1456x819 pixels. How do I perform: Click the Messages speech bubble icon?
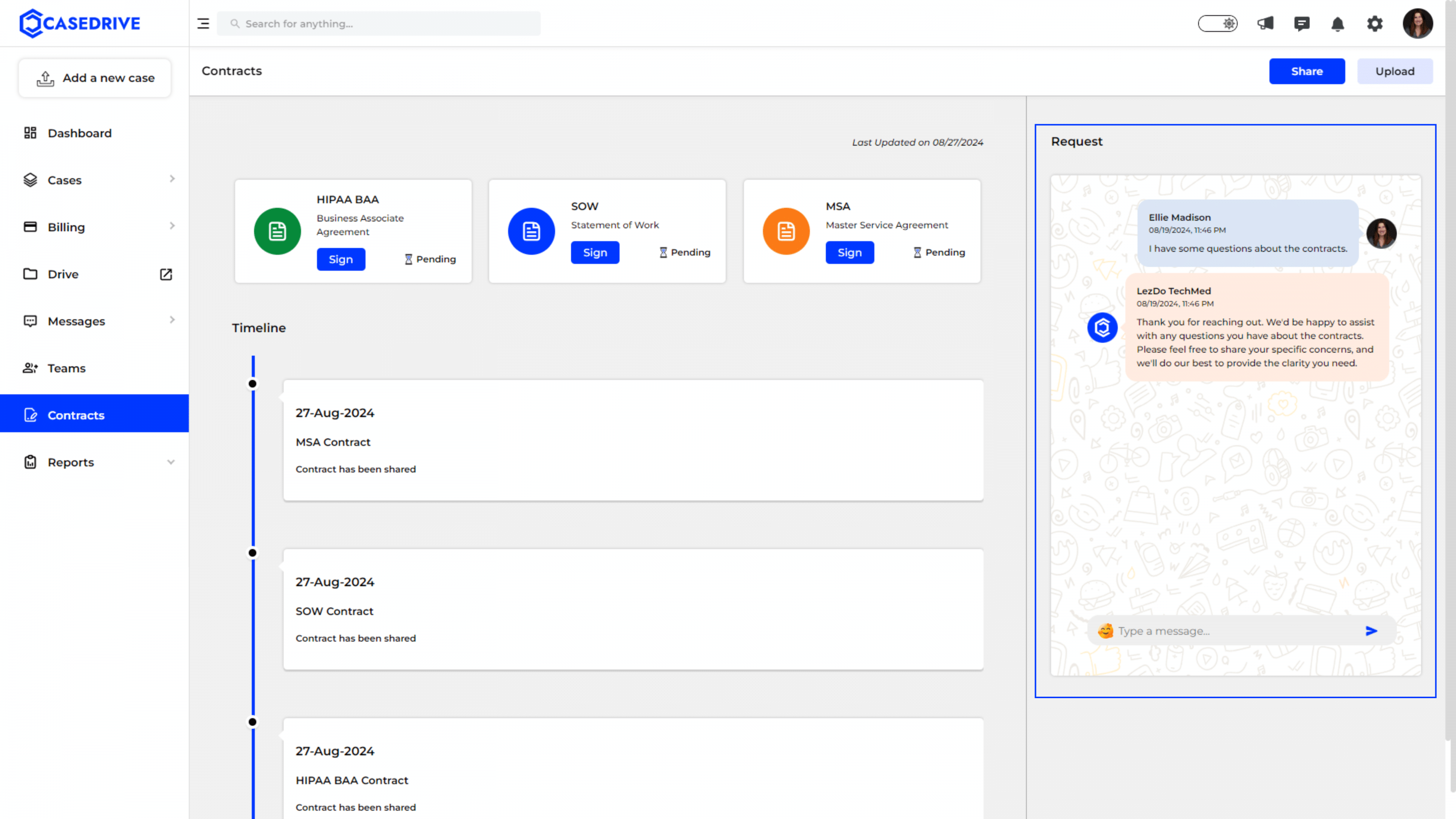point(30,321)
